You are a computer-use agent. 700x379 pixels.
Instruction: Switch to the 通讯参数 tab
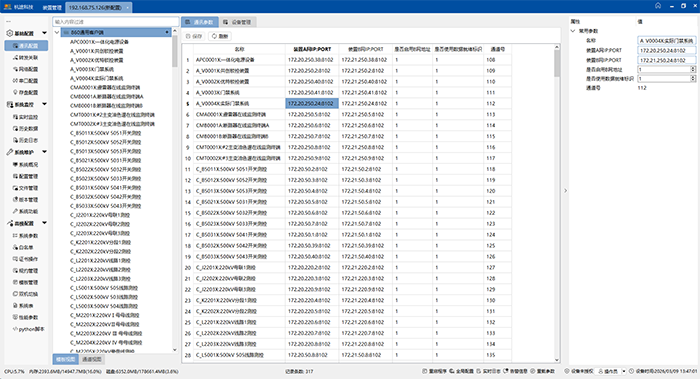pyautogui.click(x=200, y=22)
